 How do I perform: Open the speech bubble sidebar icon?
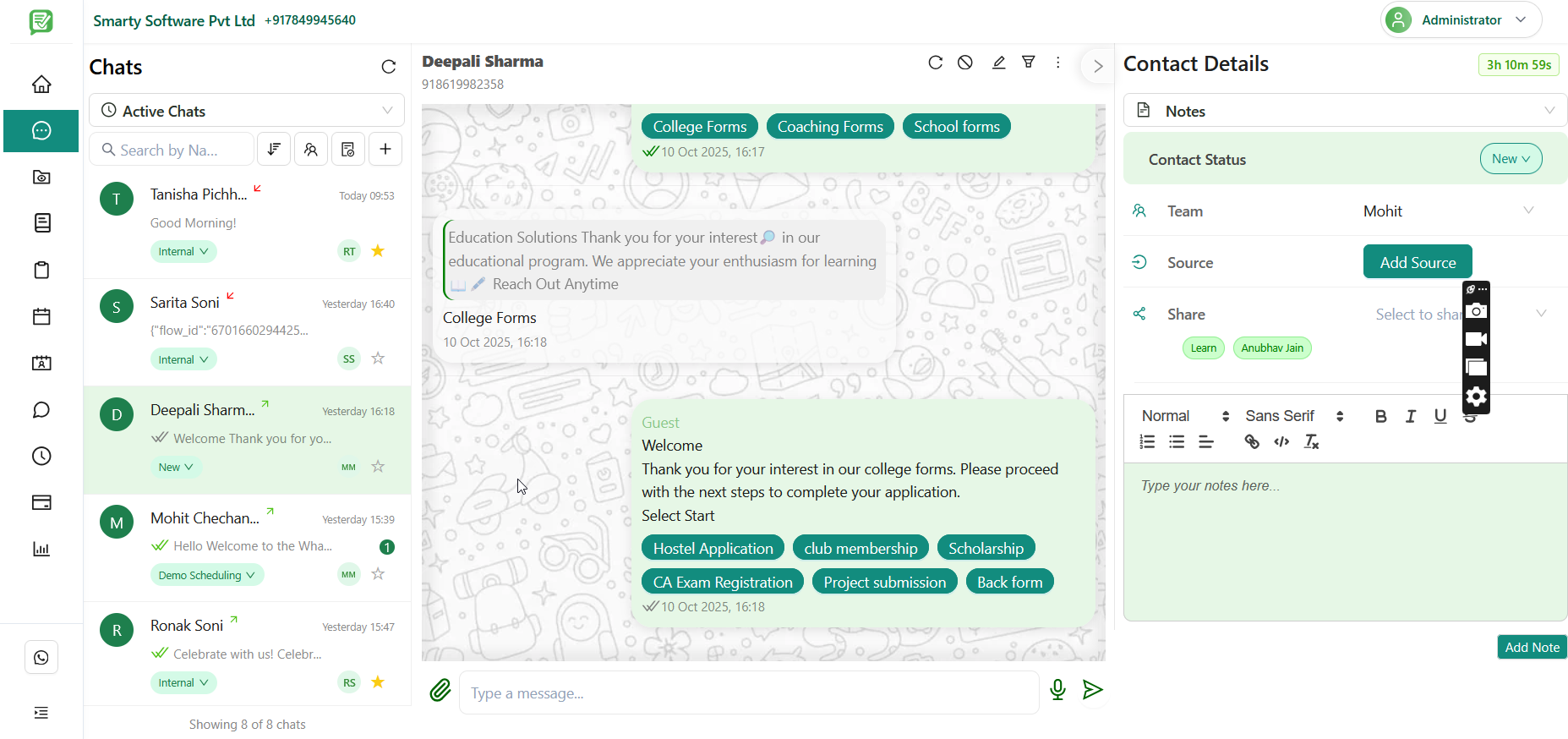click(x=41, y=410)
